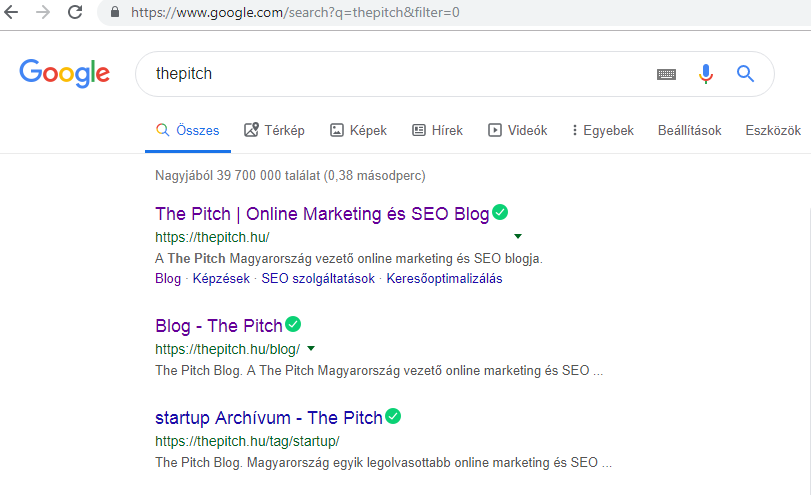
Task: Click the Képzések sitelink
Action: (x=221, y=279)
